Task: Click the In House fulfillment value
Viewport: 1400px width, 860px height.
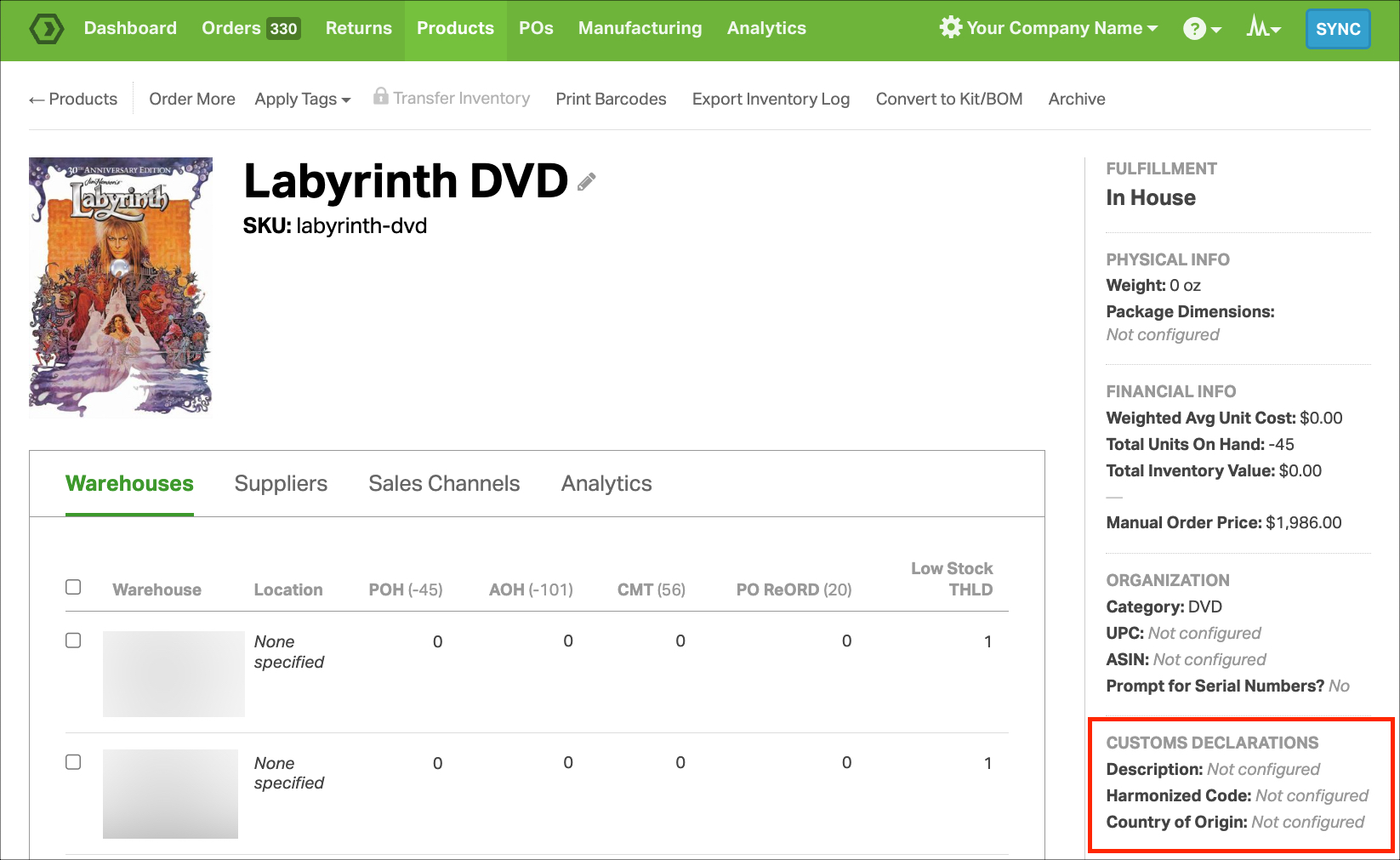Action: [x=1151, y=197]
